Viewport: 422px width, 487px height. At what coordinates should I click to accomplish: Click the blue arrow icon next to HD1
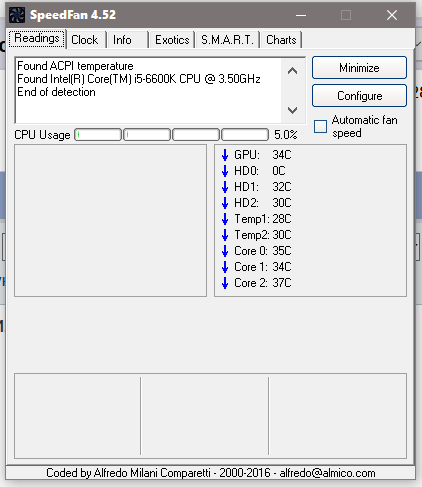(225, 187)
